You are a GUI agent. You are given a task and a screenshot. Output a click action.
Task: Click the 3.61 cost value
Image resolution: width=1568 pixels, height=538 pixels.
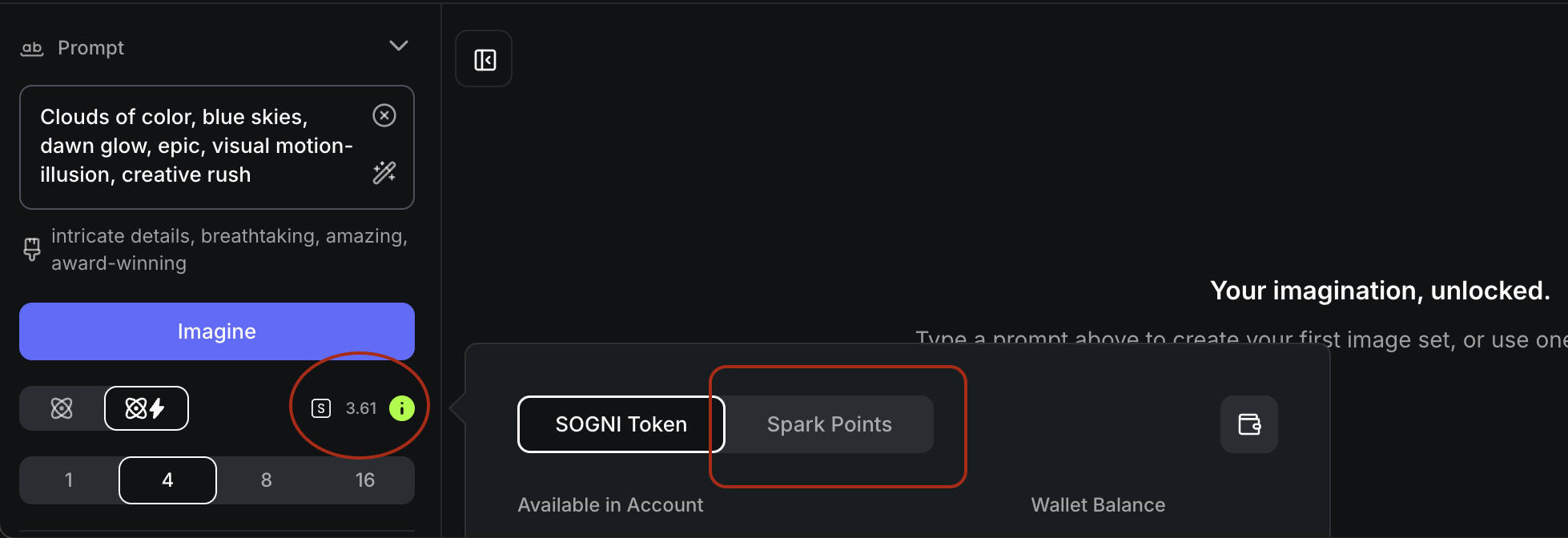point(361,408)
